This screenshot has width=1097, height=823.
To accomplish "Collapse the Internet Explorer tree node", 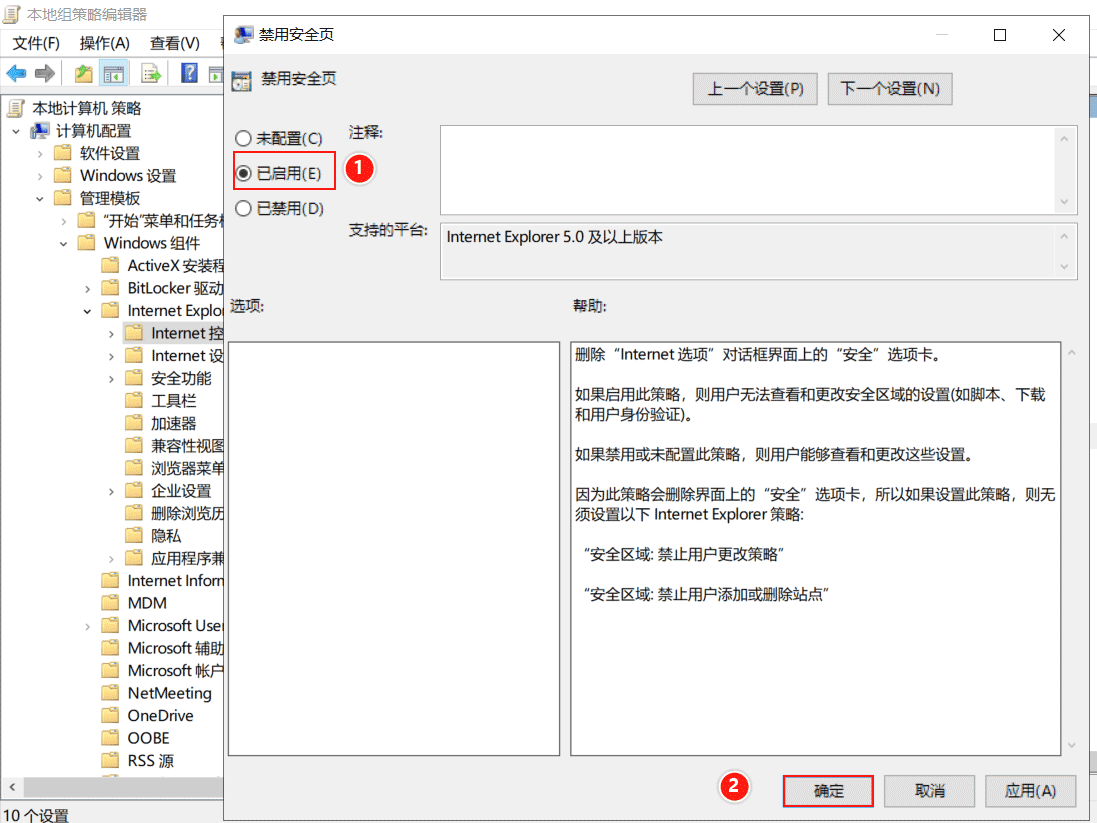I will tap(87, 311).
